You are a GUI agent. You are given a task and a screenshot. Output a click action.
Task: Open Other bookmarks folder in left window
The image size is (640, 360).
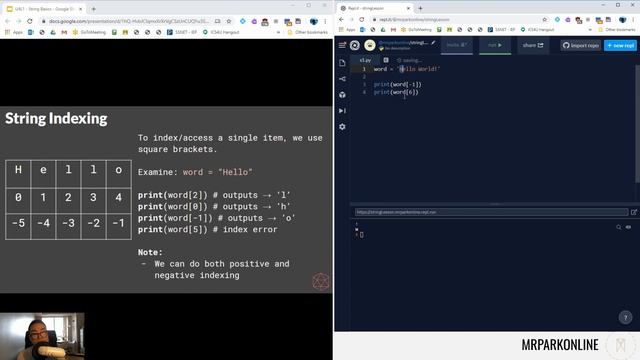tap(308, 32)
